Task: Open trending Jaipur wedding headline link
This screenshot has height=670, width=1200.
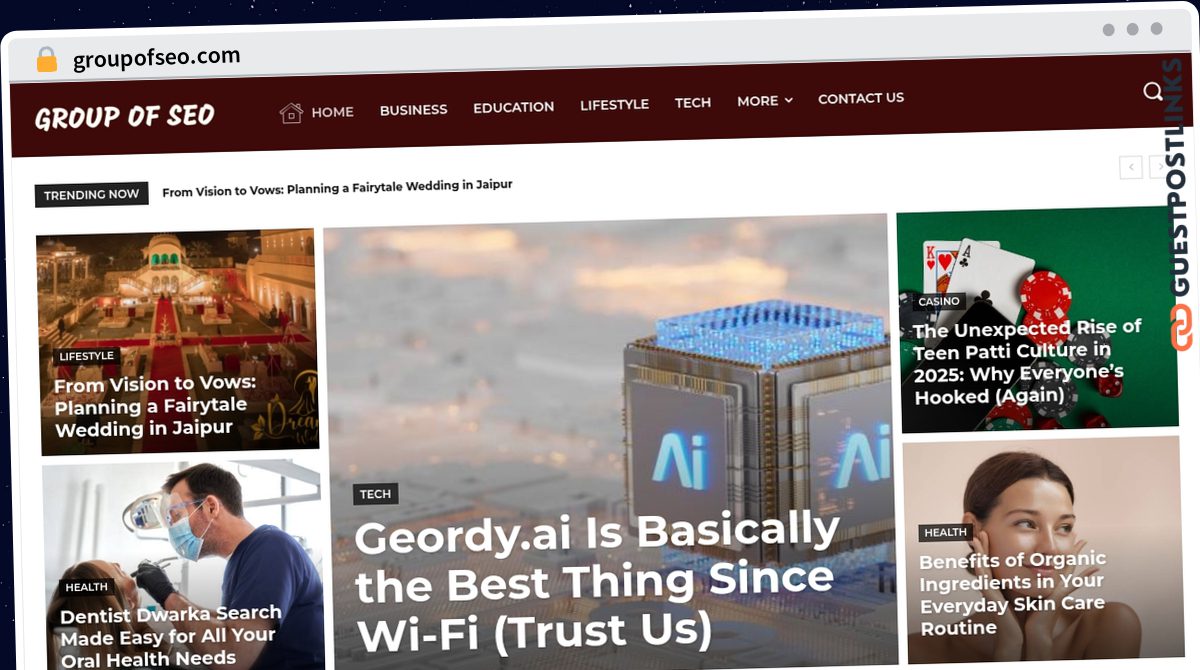Action: pos(337,188)
